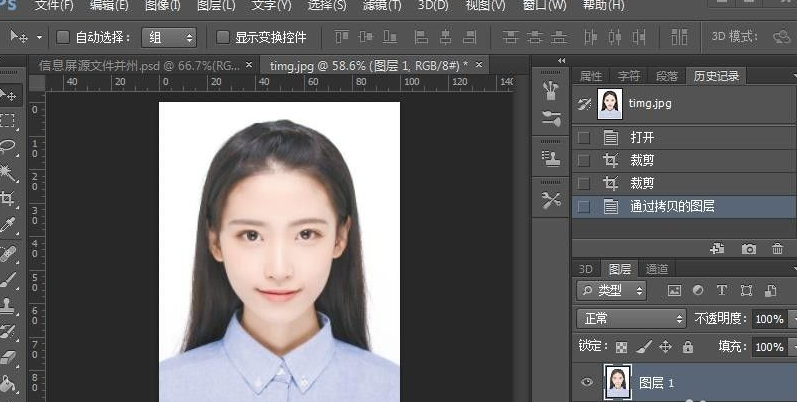Select the Rectangular Marquee tool
797x402 pixels.
(x=7, y=121)
